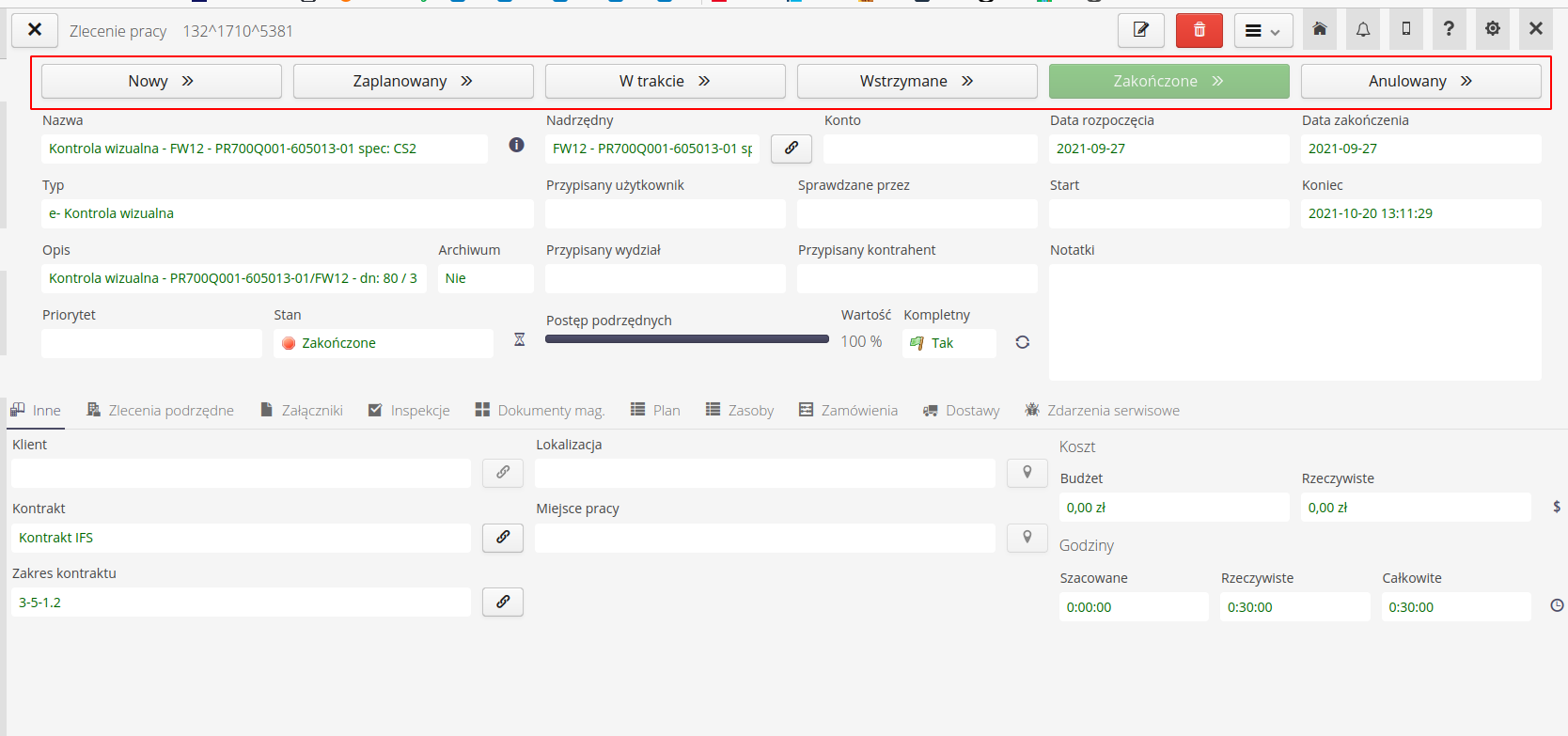The image size is (1568, 736).
Task: Open the link button next to Nadrzędny
Action: 791,149
